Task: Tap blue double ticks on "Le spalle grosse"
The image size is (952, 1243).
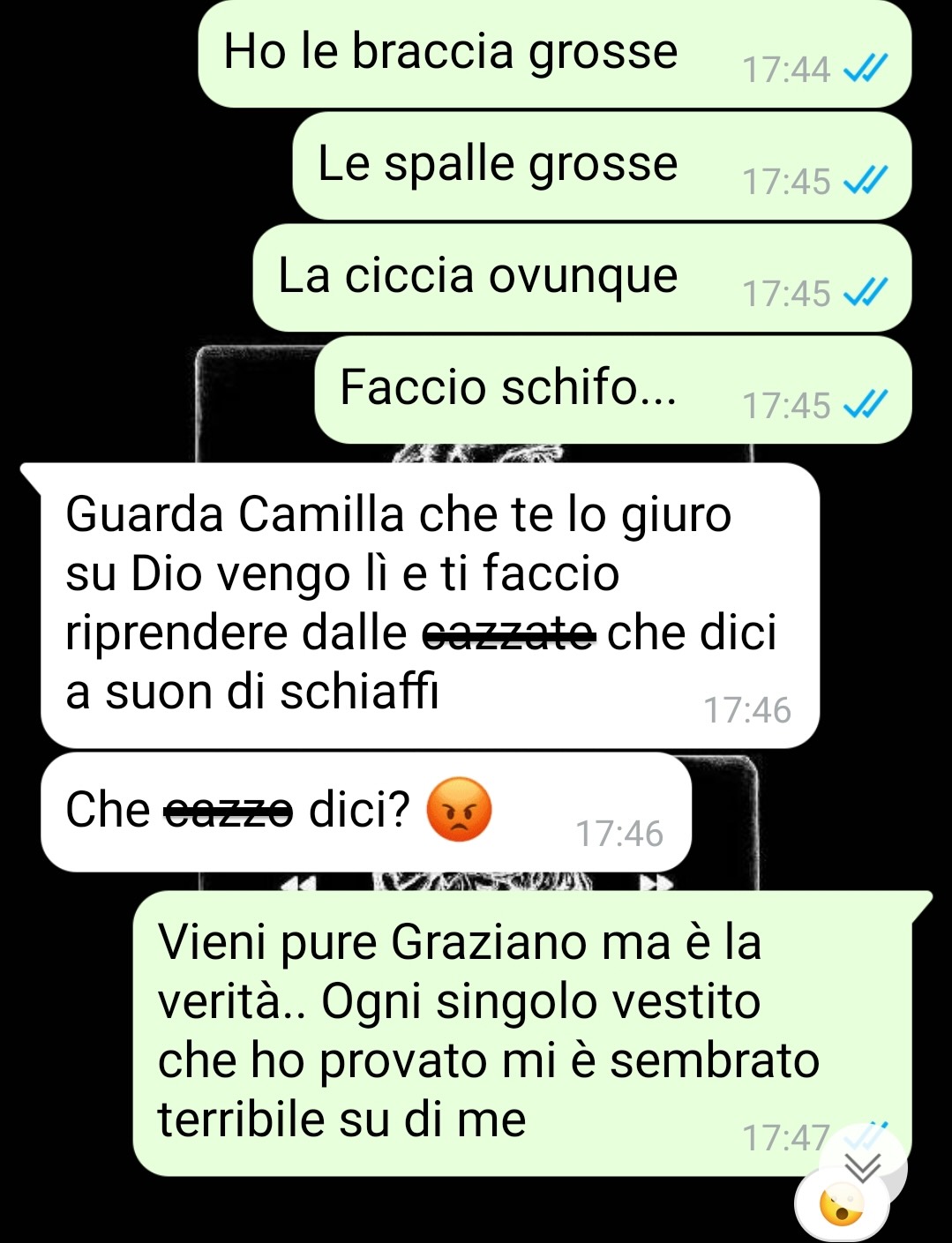Action: (864, 181)
